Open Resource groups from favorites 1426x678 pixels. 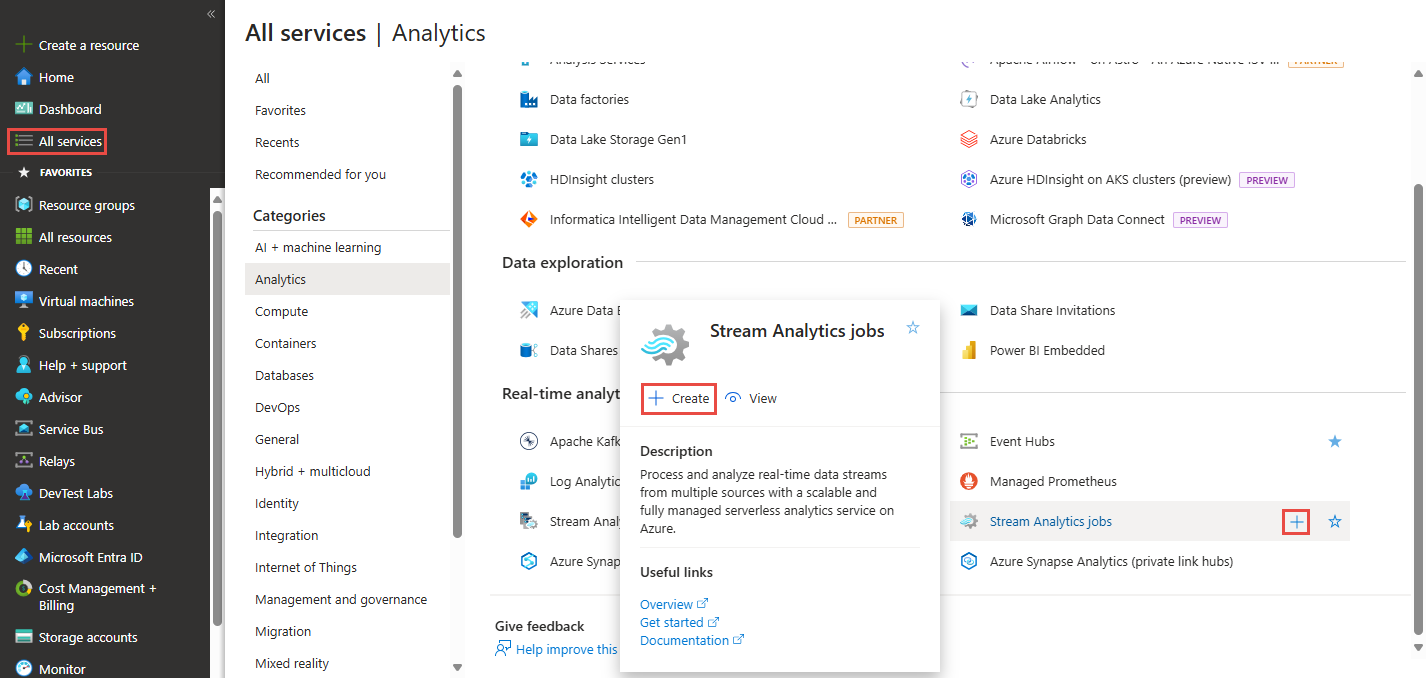tap(86, 205)
